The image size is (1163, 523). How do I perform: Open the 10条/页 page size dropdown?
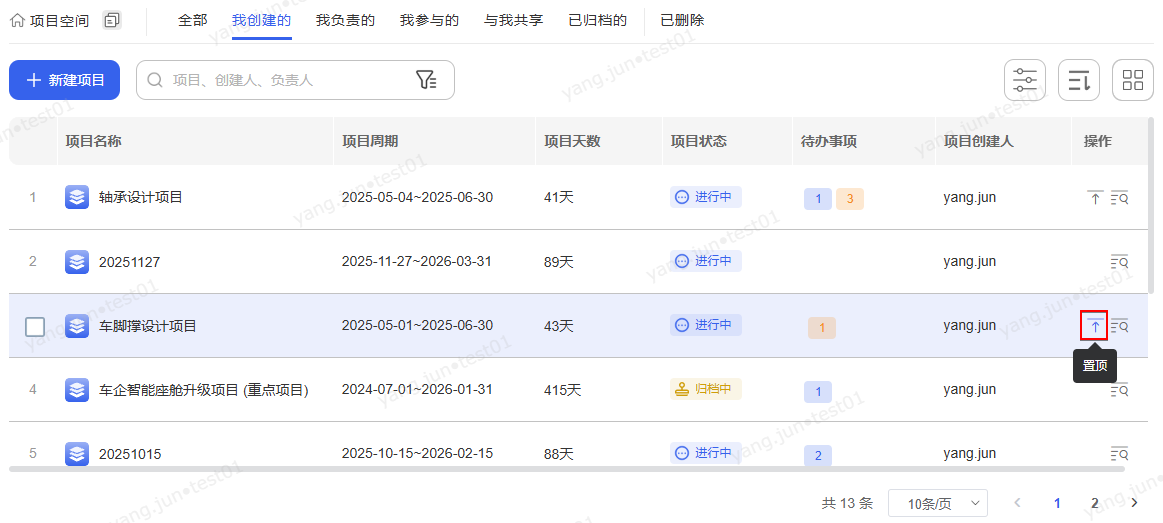pos(937,503)
